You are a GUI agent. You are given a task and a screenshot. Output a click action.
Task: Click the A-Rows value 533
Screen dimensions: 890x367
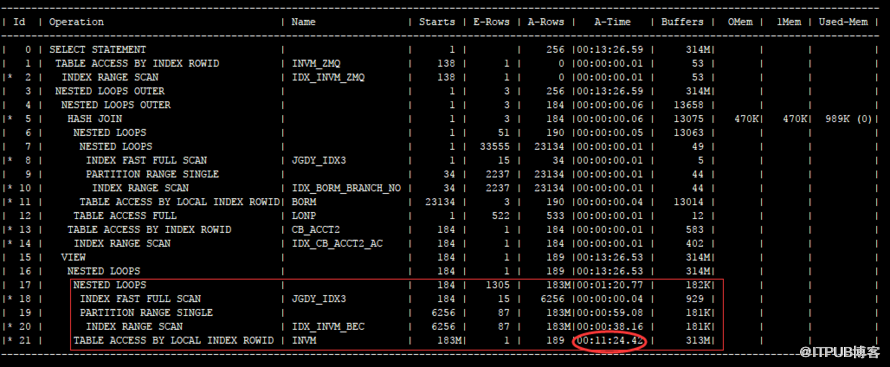(x=555, y=216)
